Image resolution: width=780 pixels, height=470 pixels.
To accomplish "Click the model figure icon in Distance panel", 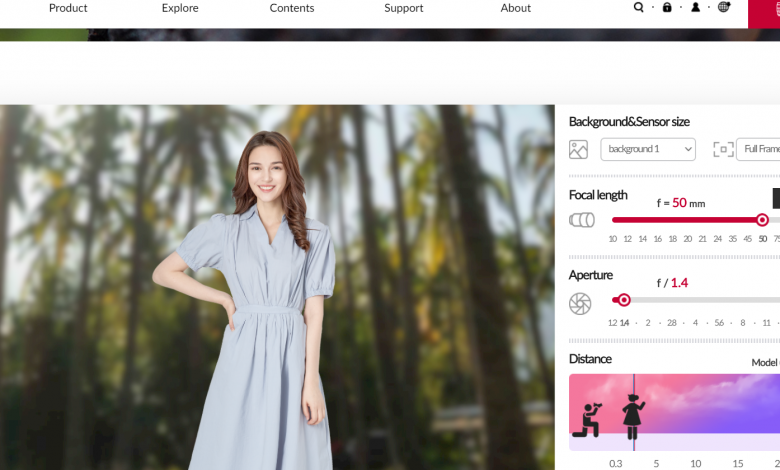I will [x=633, y=417].
